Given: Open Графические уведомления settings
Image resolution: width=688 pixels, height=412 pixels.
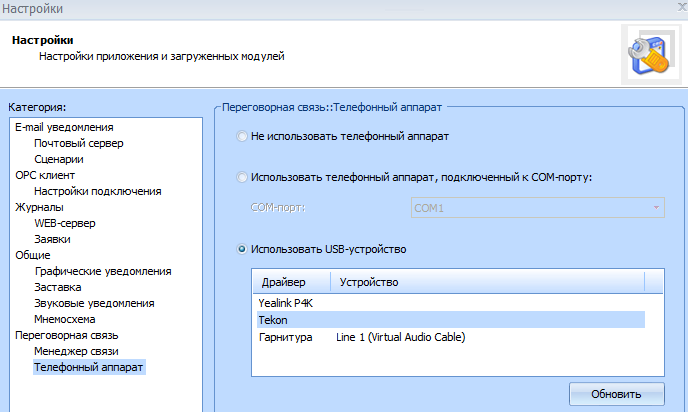Looking at the screenshot, I should click(102, 271).
